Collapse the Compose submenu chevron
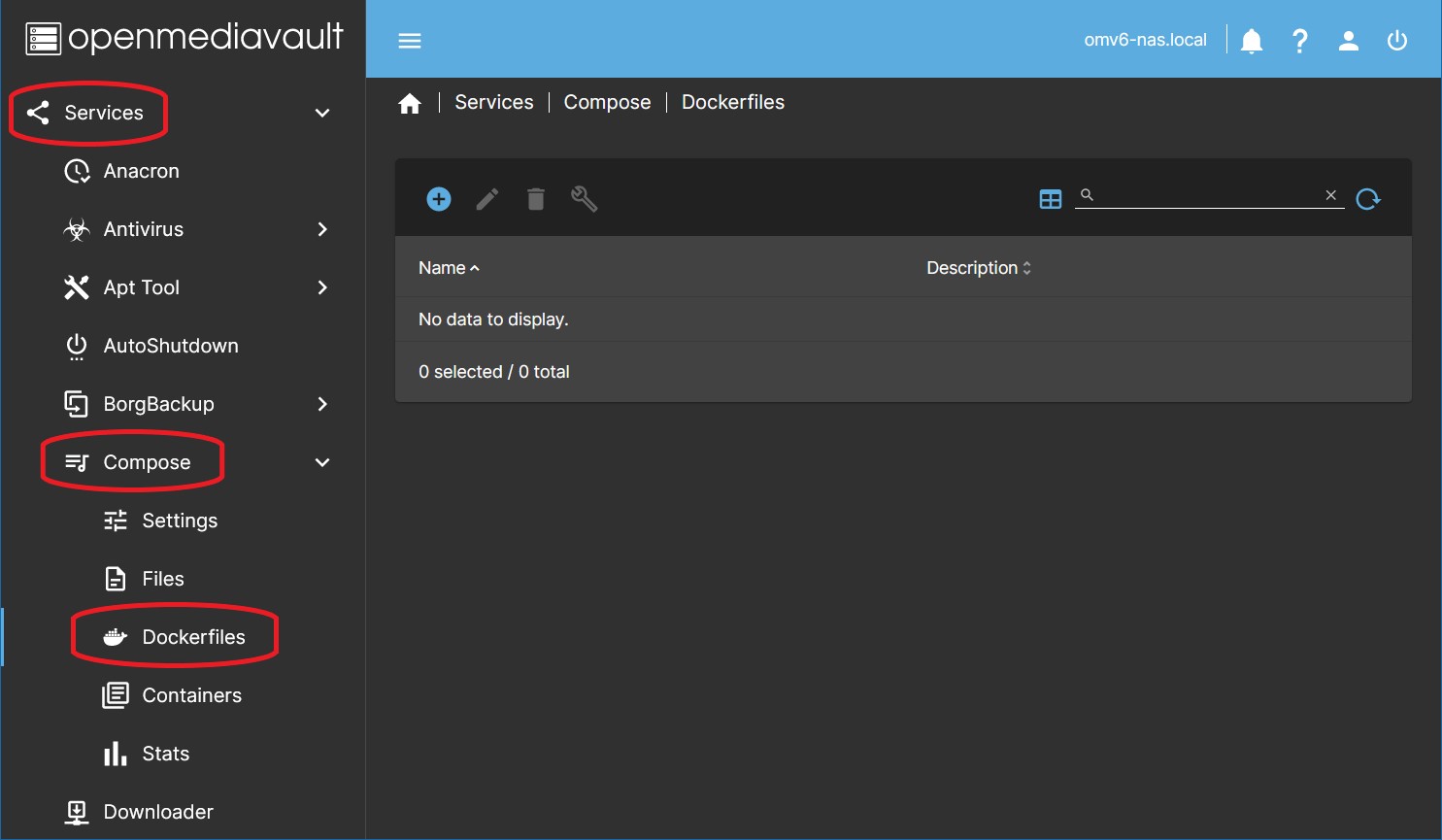The width and height of the screenshot is (1442, 840). click(x=322, y=462)
